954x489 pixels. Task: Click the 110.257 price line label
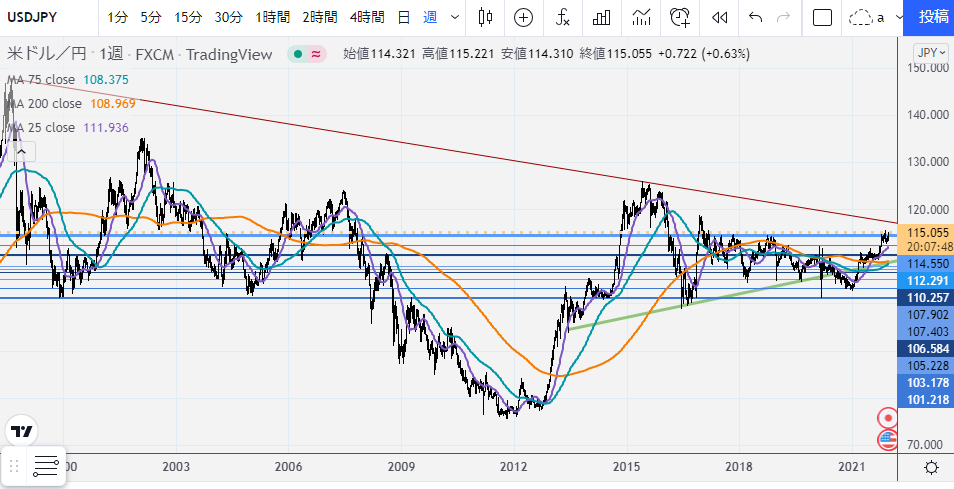click(925, 298)
